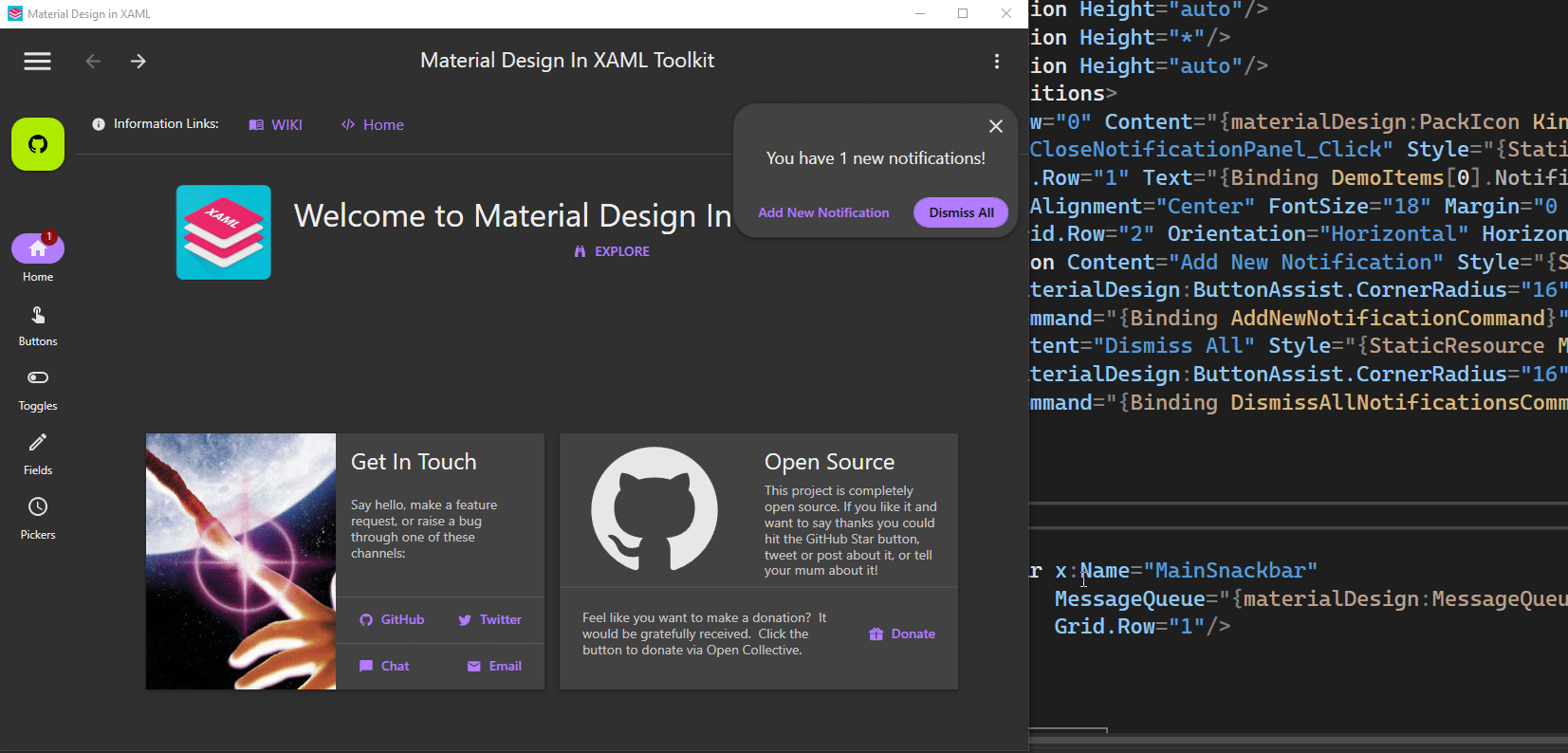Open the WIKI link
Screen dimensions: 1568x753
[x=276, y=124]
